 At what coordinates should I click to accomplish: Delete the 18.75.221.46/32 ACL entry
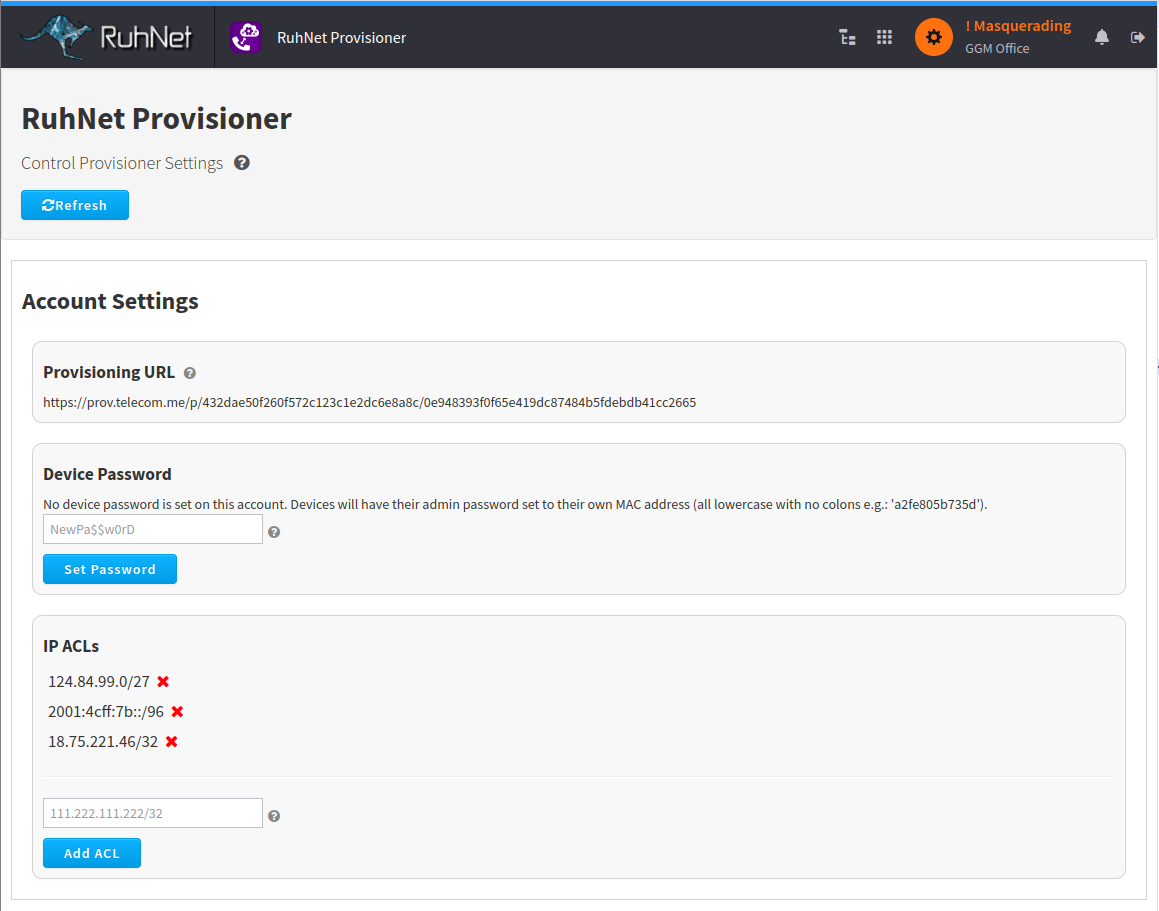171,742
